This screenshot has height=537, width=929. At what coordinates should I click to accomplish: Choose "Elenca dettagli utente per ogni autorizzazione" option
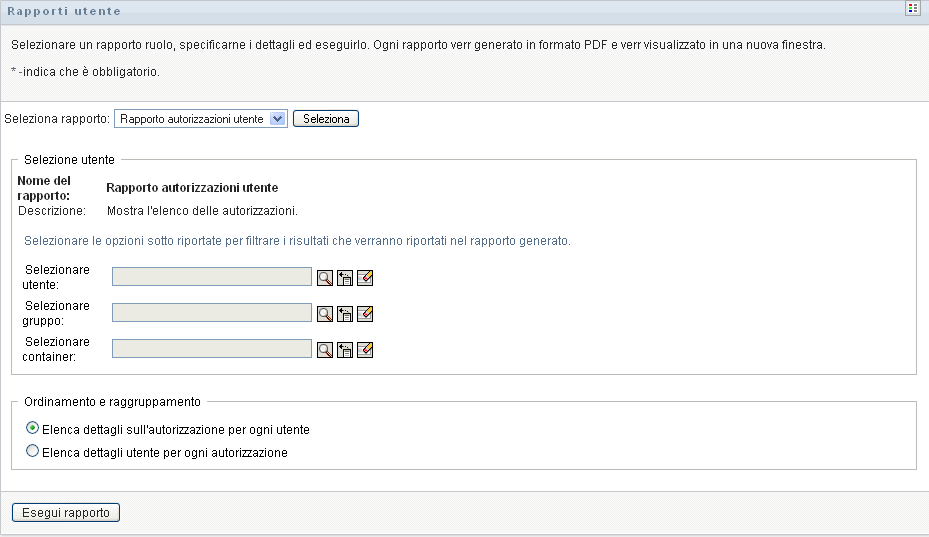[33, 452]
